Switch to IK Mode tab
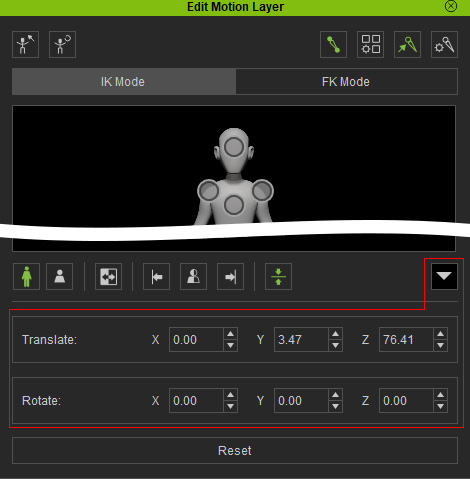The image size is (470, 479). (124, 82)
